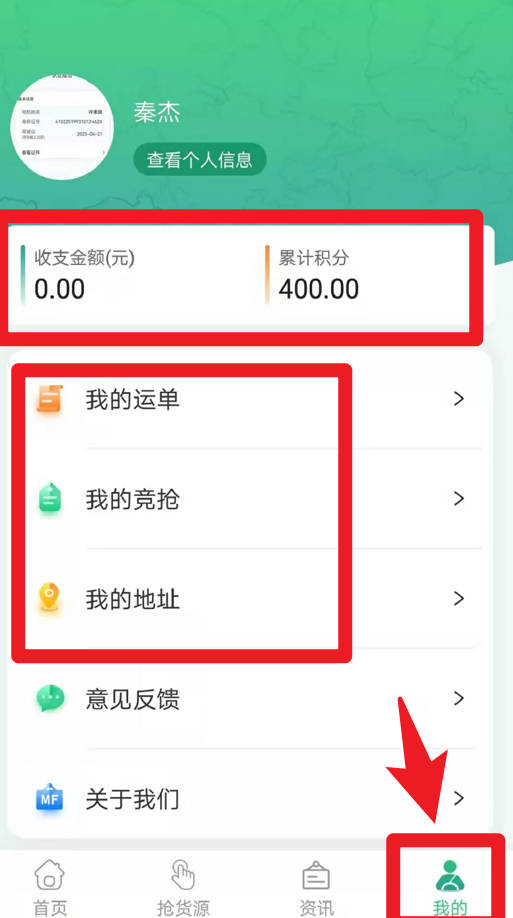Image resolution: width=513 pixels, height=918 pixels.
Task: Expand the 我的竞抢 row chevron
Action: tap(459, 499)
